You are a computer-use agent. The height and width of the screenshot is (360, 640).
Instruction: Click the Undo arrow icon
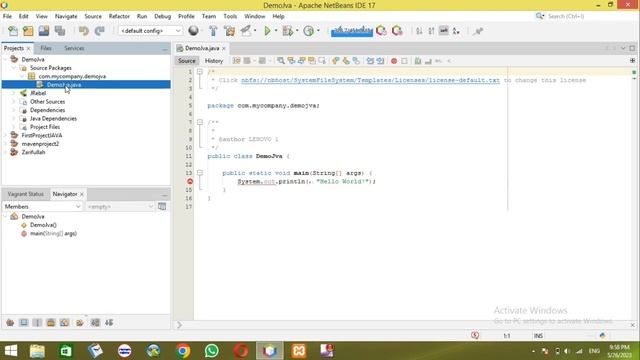pyautogui.click(x=84, y=31)
